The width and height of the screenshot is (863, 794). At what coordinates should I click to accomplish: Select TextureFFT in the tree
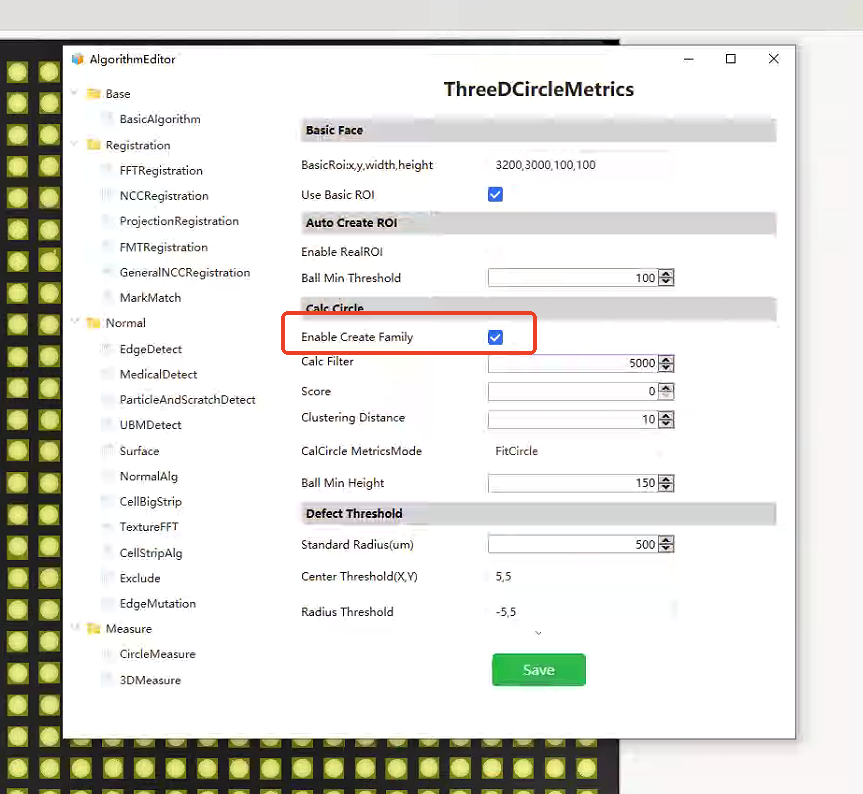[149, 527]
